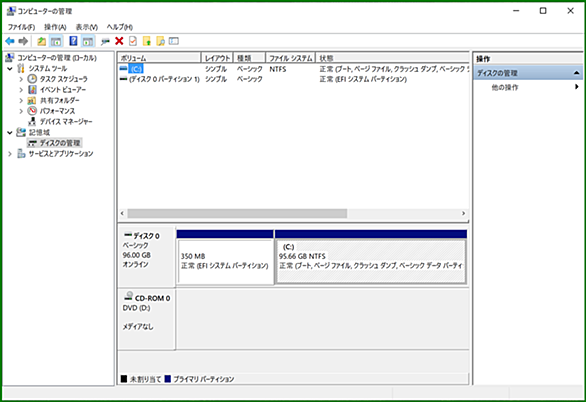Screen dimensions: 586x402
Task: Click the プライマリ パーティション blue legend swatch
Action: [168, 379]
